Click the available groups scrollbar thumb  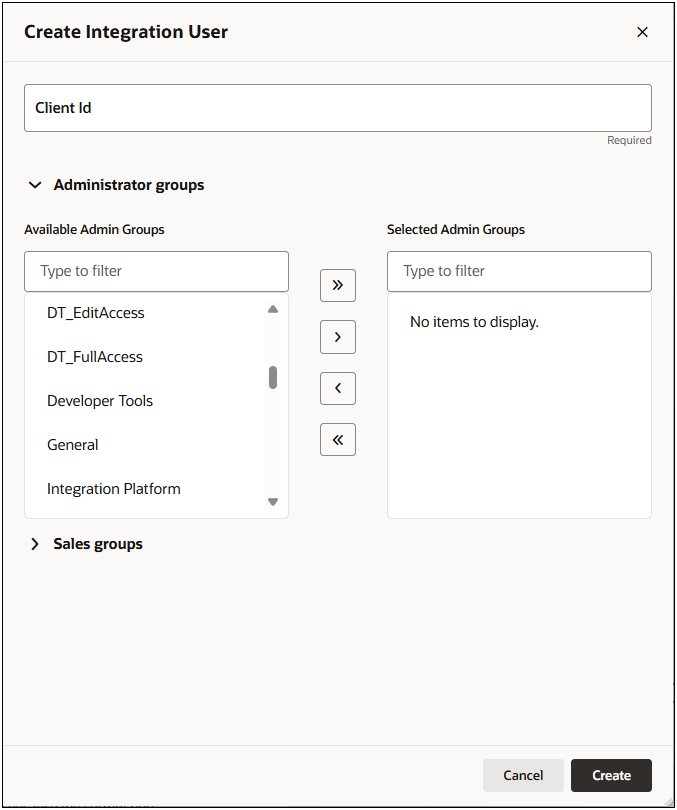coord(273,378)
